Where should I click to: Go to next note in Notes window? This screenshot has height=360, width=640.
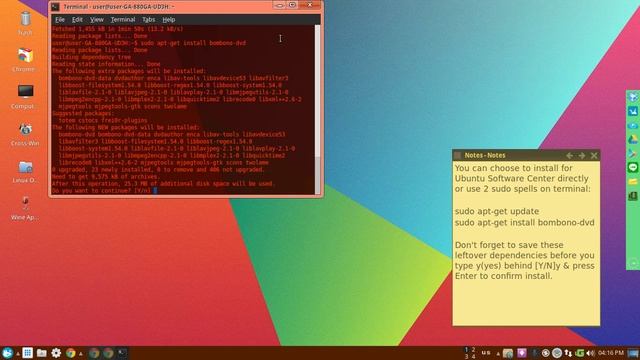coord(582,156)
